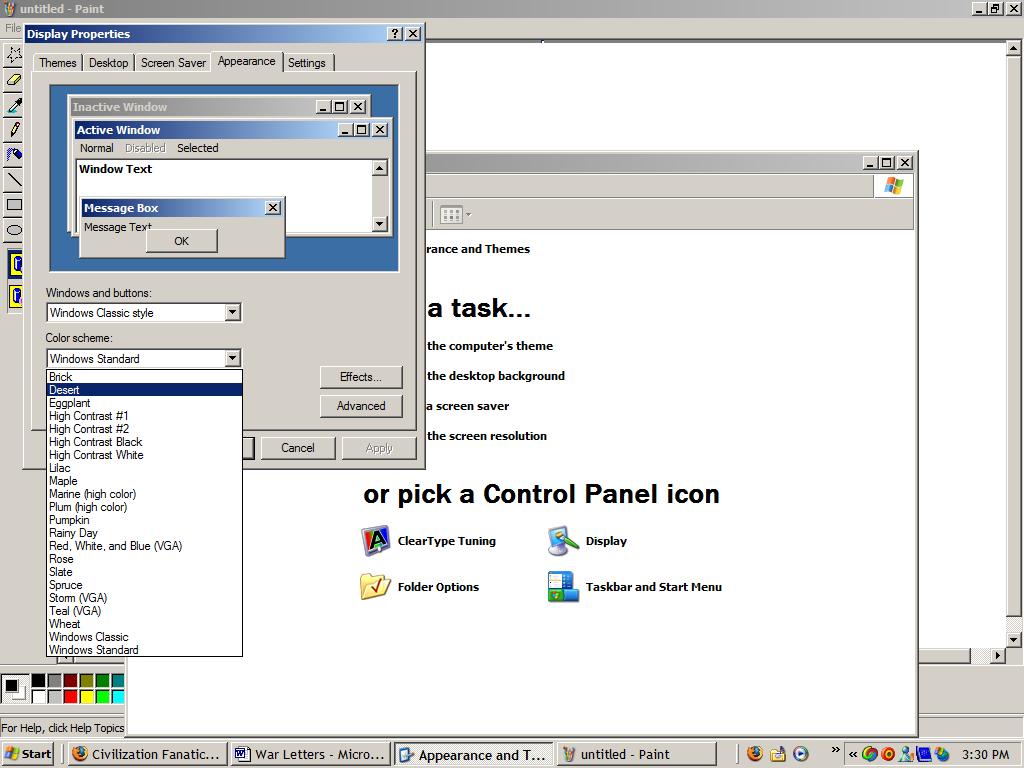
Task: Select the Rectangle tool in Paint
Action: tap(13, 204)
